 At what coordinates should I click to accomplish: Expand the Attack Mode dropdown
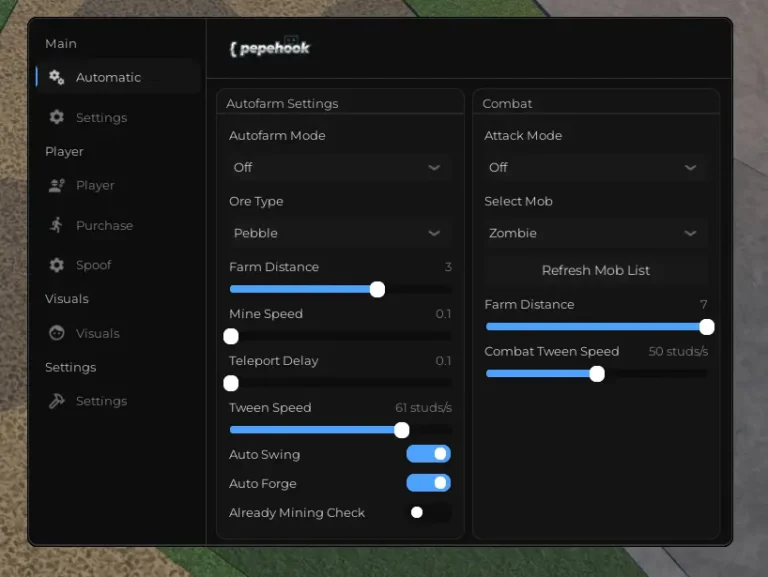pyautogui.click(x=594, y=167)
